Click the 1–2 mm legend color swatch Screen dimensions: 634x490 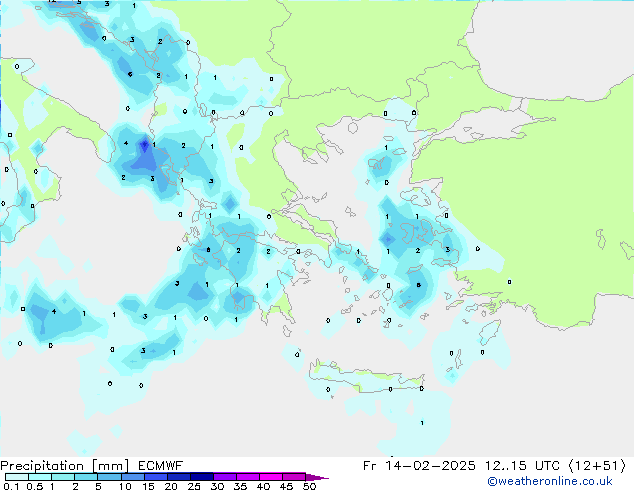63,477
